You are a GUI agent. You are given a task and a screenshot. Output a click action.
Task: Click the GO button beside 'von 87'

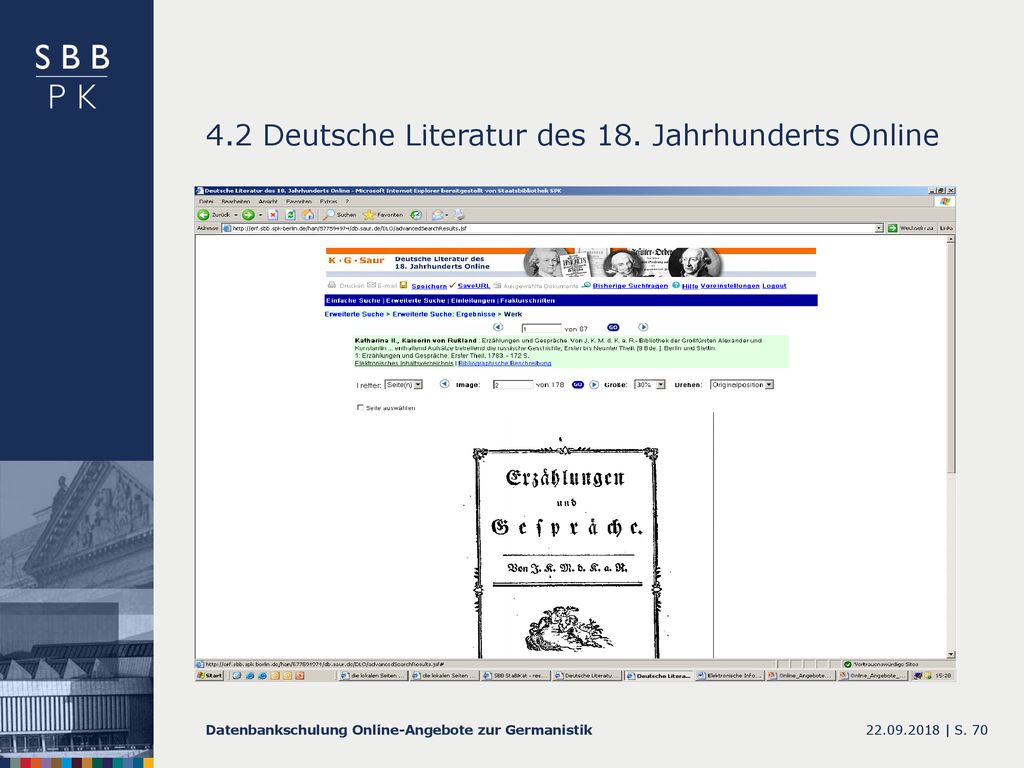pyautogui.click(x=613, y=328)
